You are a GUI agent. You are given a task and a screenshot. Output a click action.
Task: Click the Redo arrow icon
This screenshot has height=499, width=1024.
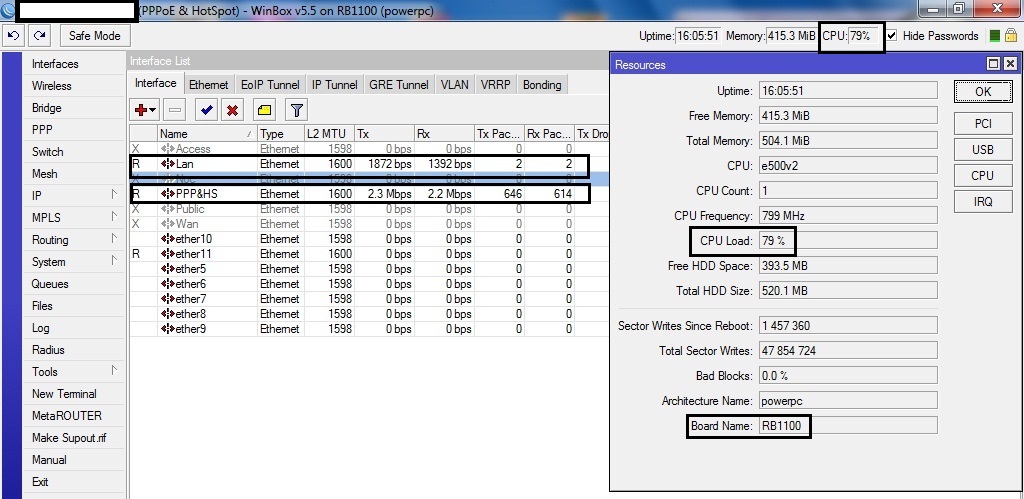[x=40, y=35]
